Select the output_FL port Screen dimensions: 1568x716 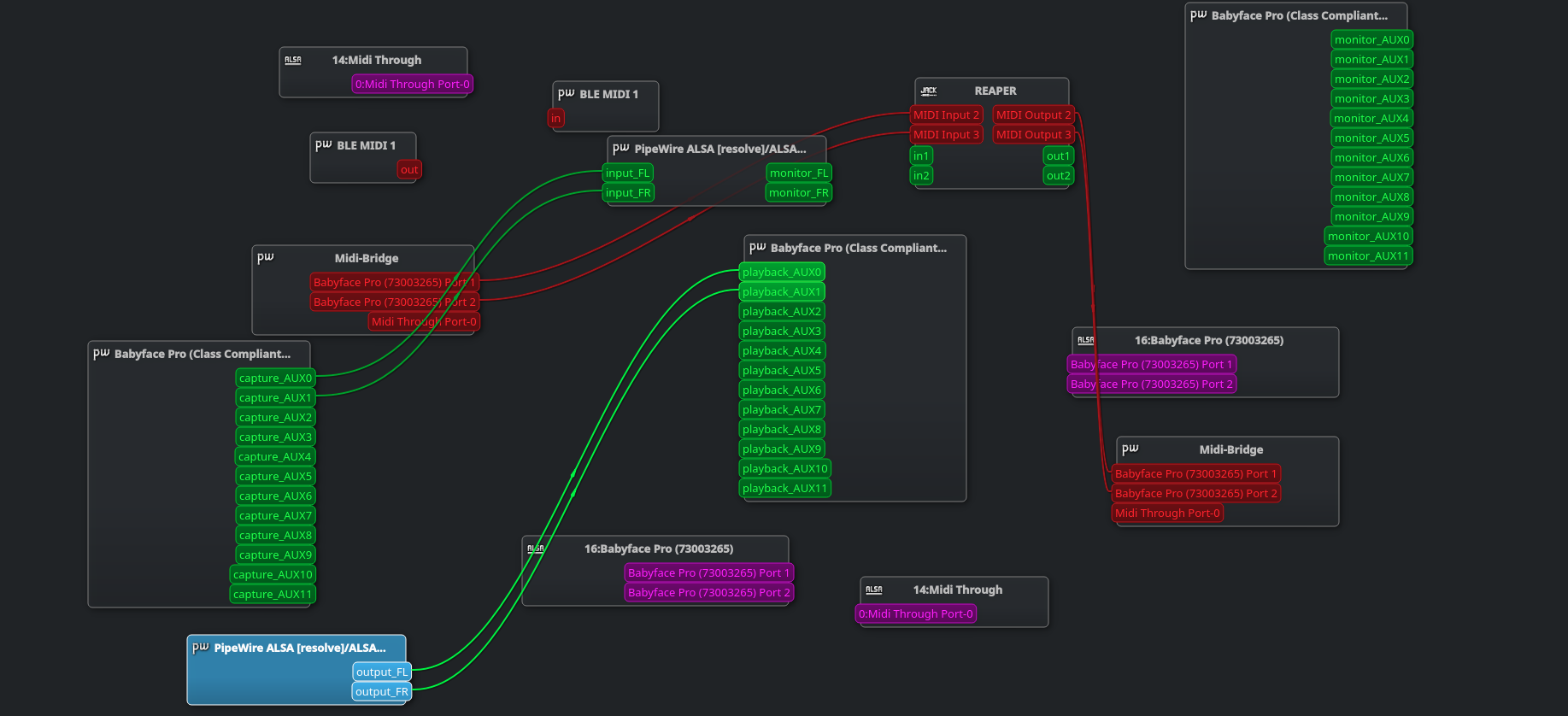click(x=382, y=672)
